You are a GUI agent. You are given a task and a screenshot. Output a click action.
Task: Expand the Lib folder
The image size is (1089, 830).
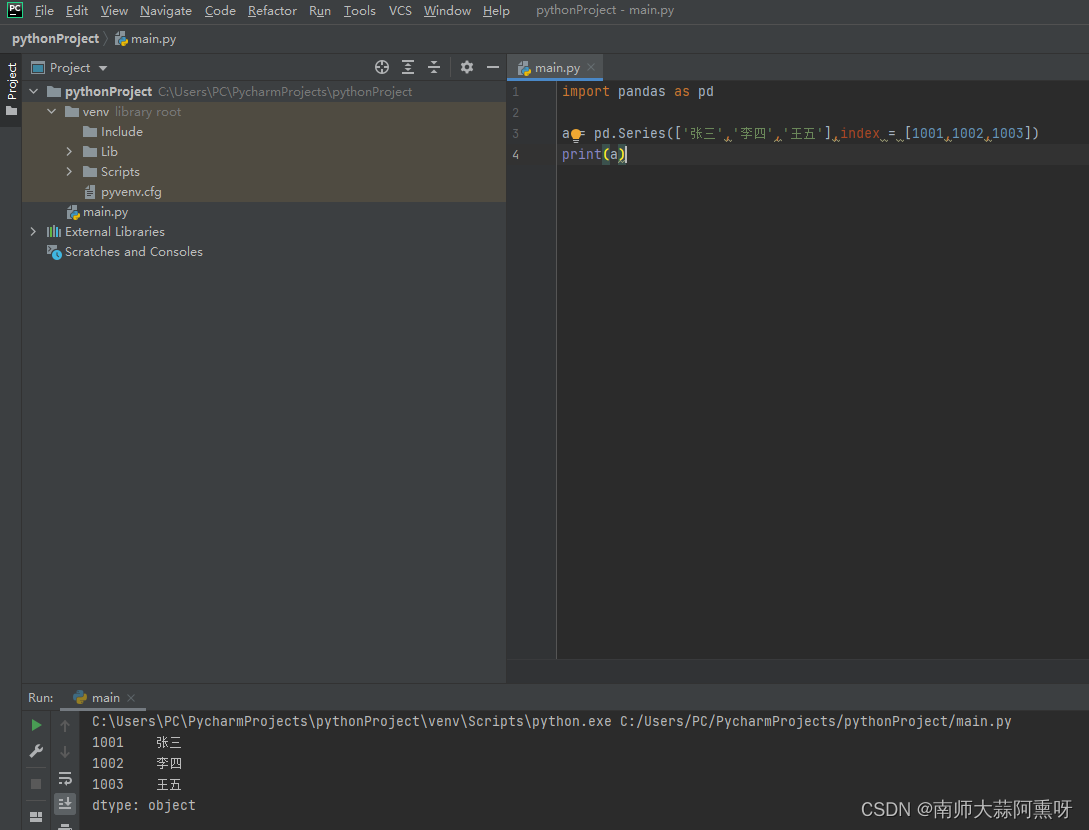click(x=69, y=151)
